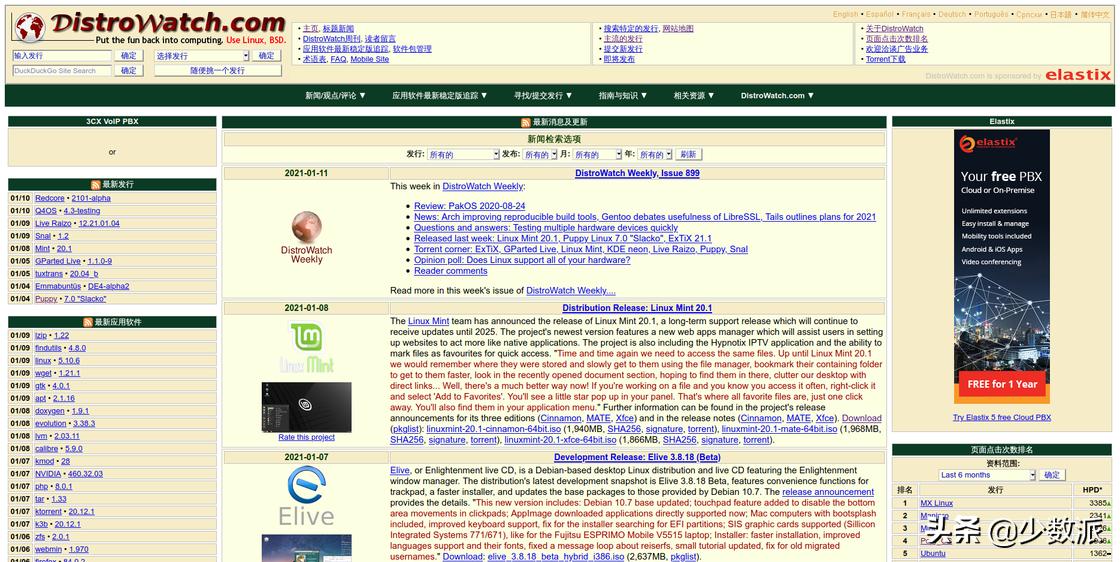Open RSS feed icon beside 最新发行
This screenshot has height=562, width=1120.
coord(96,184)
